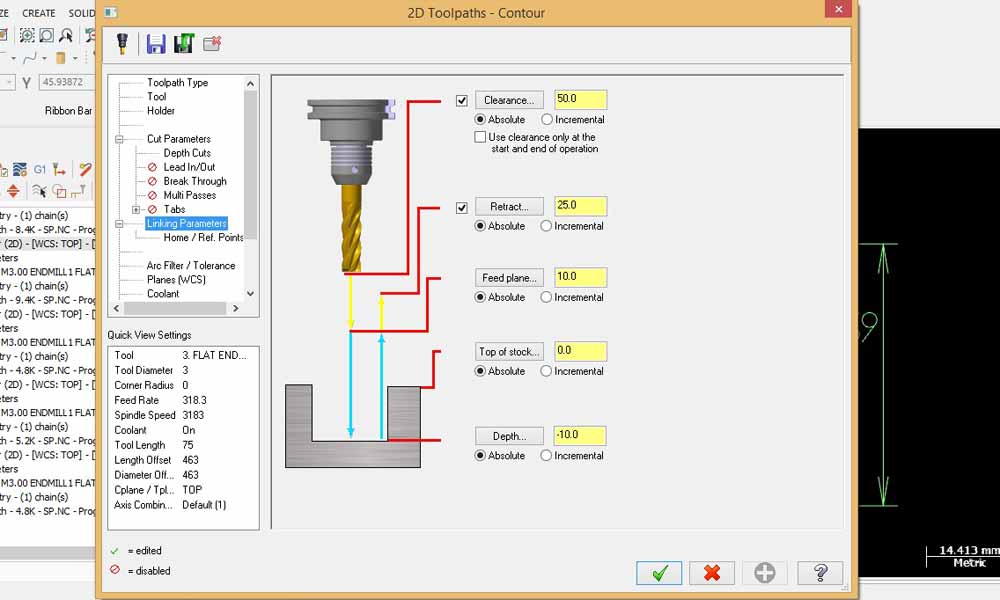Click the tree scrollbar down arrow
The width and height of the screenshot is (1000, 600).
[x=251, y=294]
